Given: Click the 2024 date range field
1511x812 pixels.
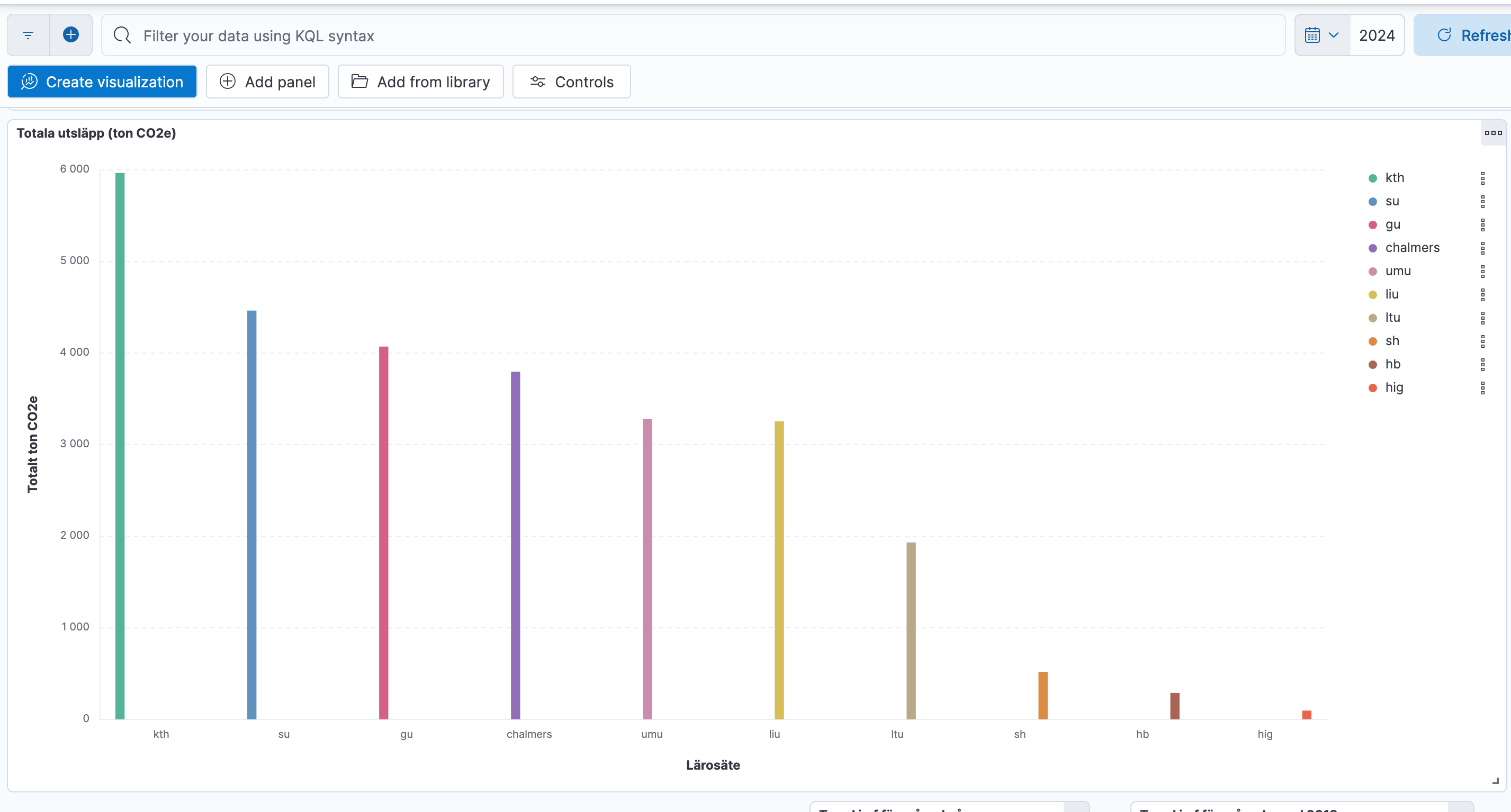Looking at the screenshot, I should click(1377, 35).
